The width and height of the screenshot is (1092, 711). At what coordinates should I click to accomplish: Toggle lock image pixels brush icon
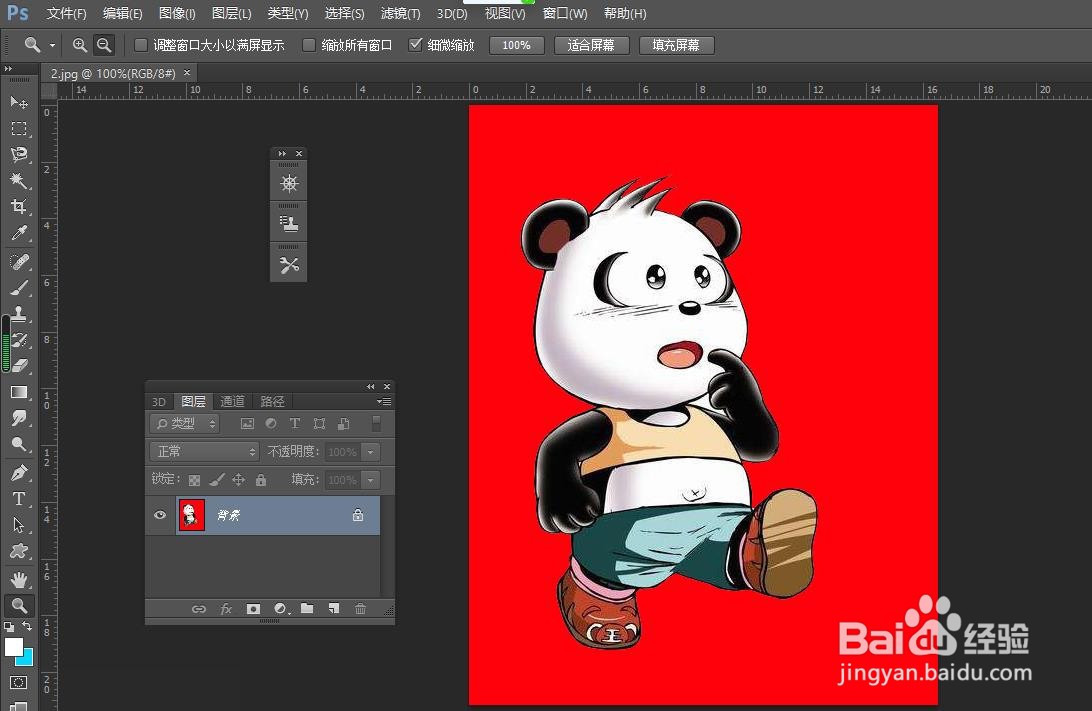(x=217, y=480)
